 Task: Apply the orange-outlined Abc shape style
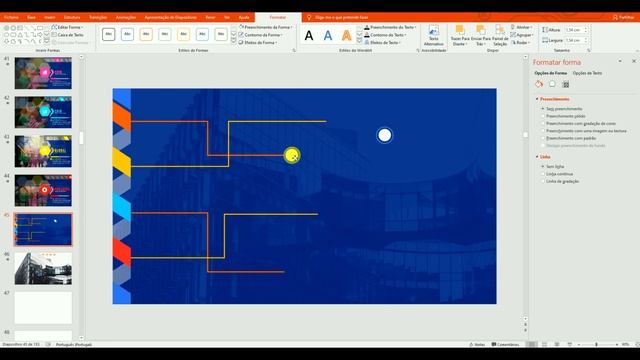(x=146, y=34)
